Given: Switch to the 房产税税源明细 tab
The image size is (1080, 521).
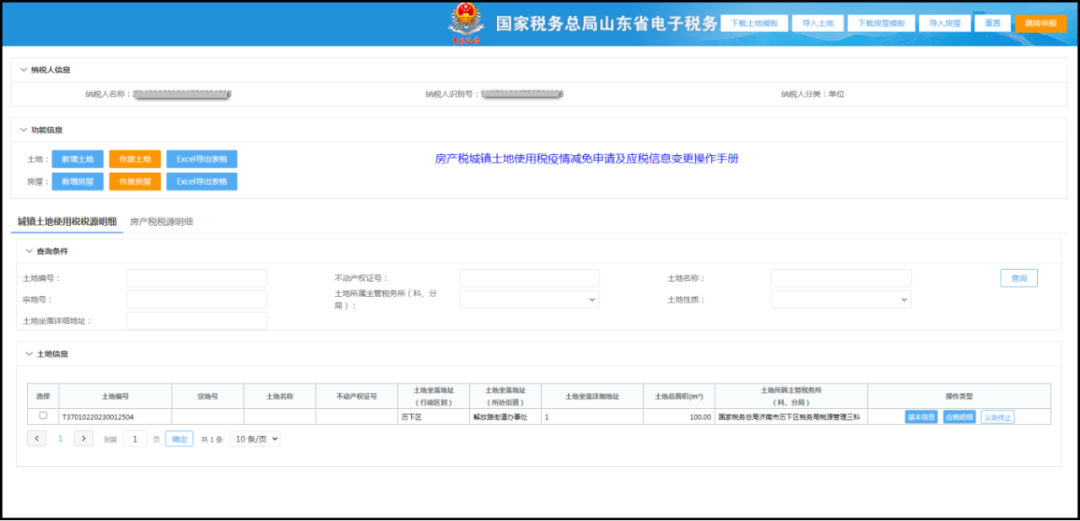Looking at the screenshot, I should click(161, 221).
